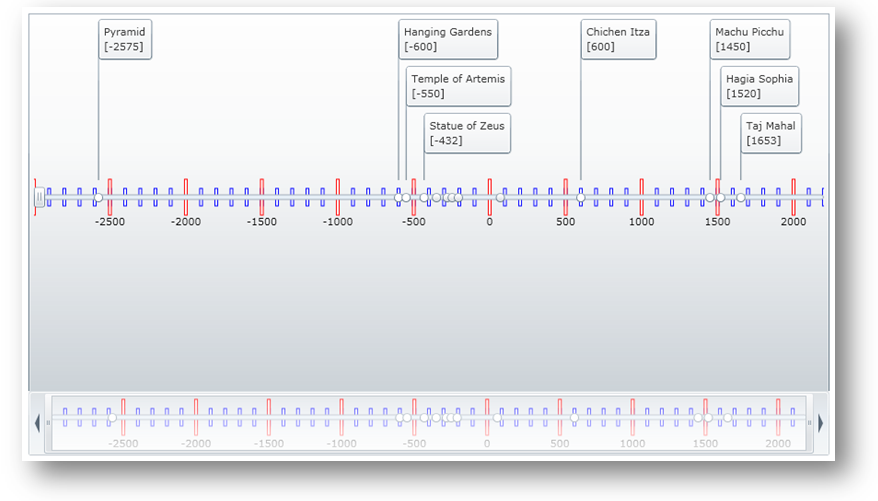Select the Pyramid [-2575] event label
The width and height of the screenshot is (878, 501).
125,40
